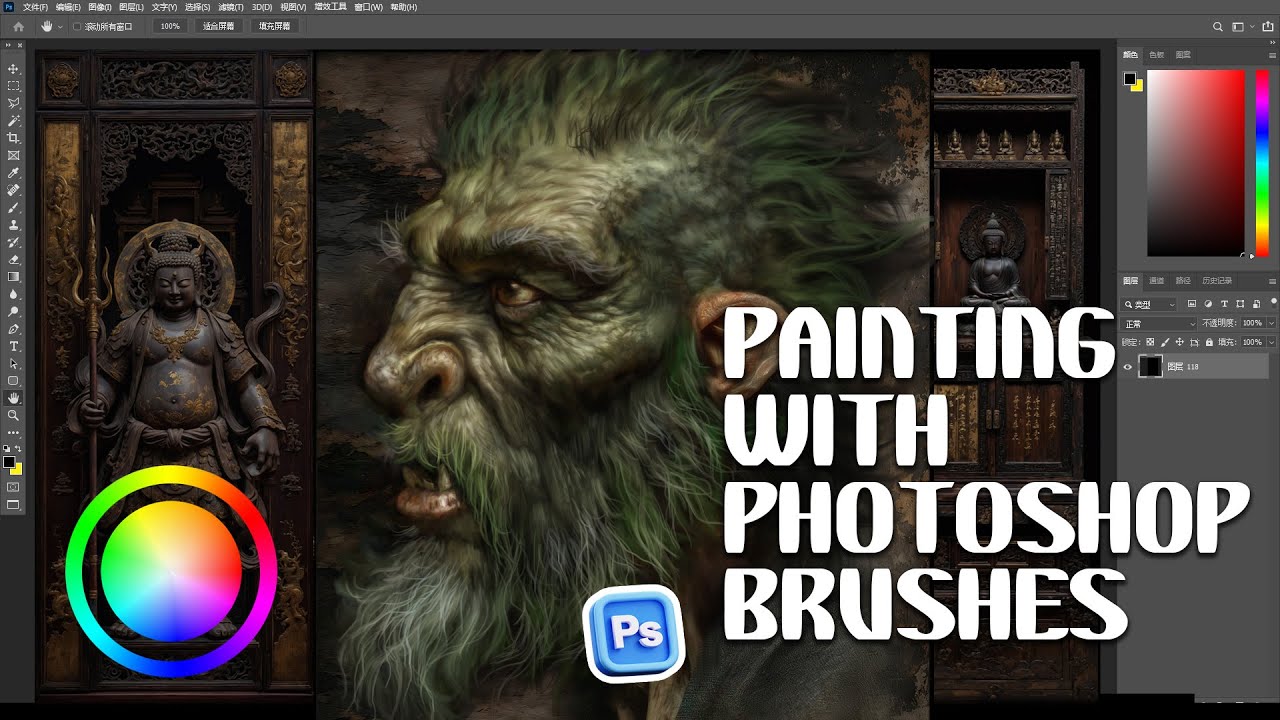Select the Clone Stamp tool
Viewport: 1280px width, 720px height.
pyautogui.click(x=13, y=225)
